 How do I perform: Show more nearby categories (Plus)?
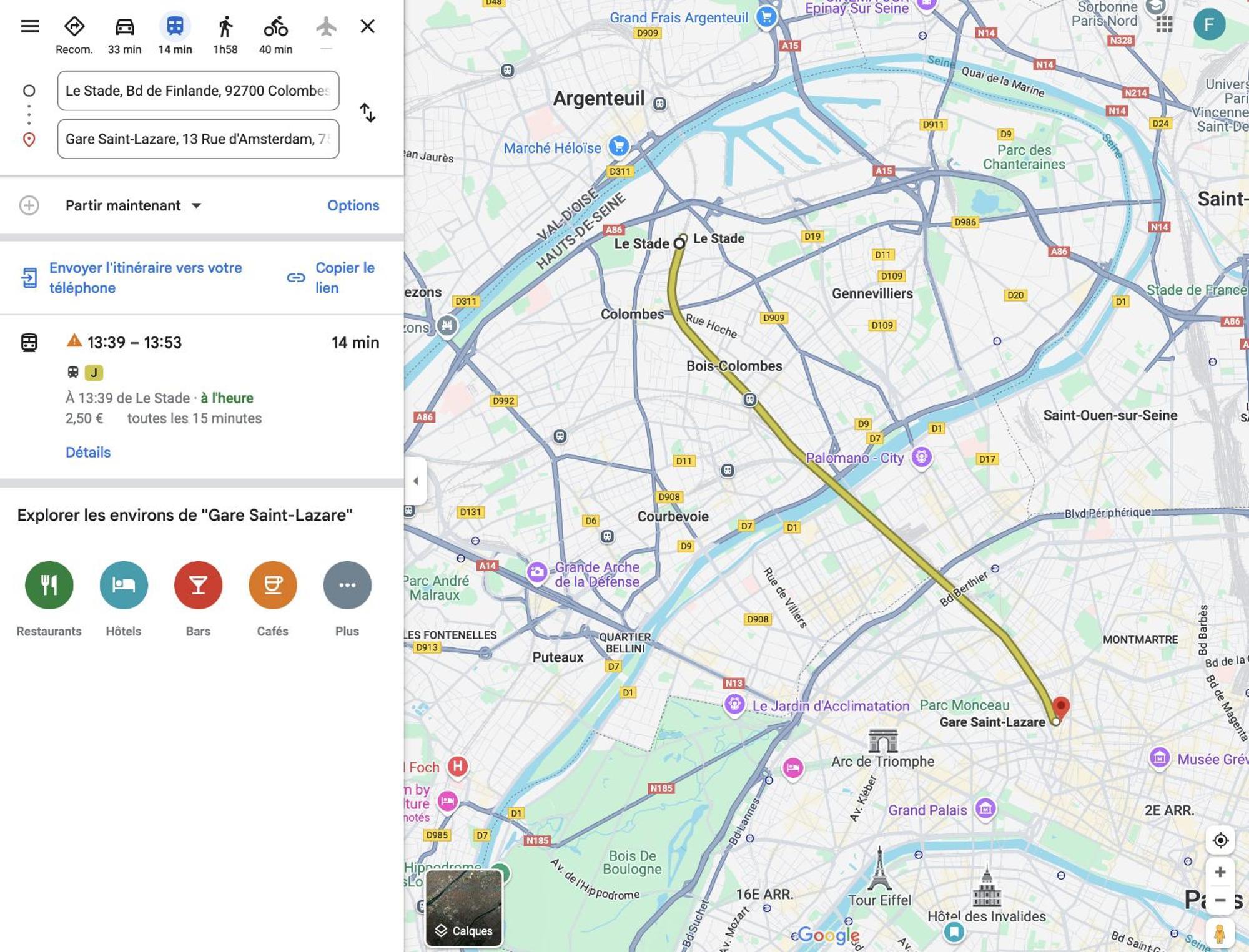pyautogui.click(x=347, y=599)
